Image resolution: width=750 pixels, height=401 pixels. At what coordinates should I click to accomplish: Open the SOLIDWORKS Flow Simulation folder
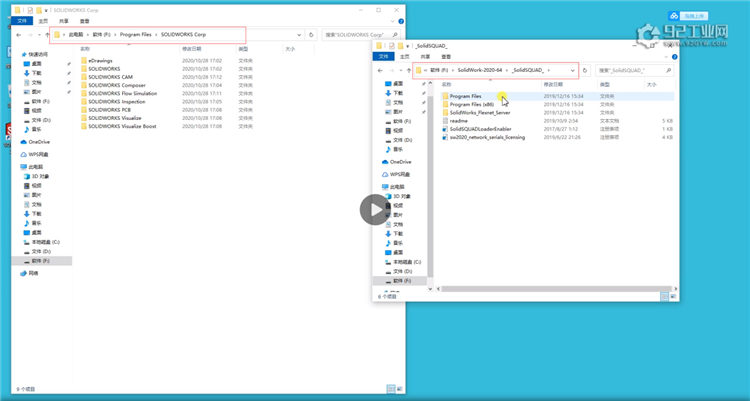pos(122,93)
